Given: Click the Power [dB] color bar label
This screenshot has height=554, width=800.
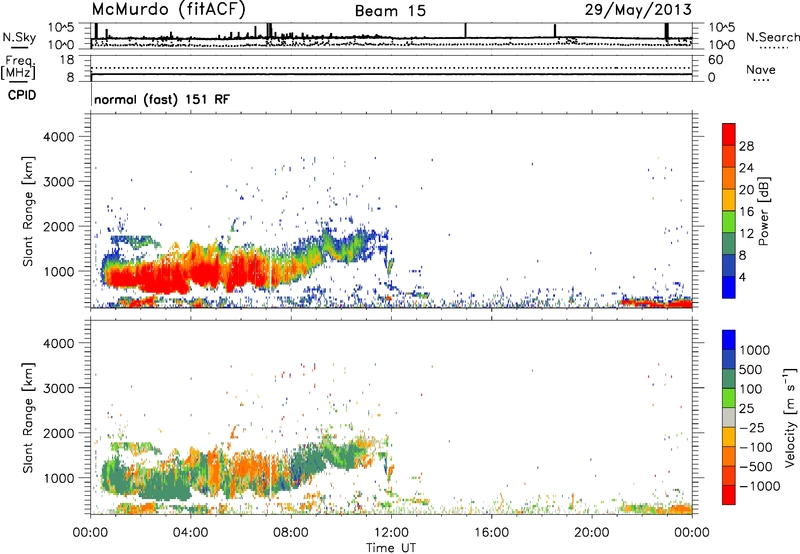Looking at the screenshot, I should [x=763, y=211].
